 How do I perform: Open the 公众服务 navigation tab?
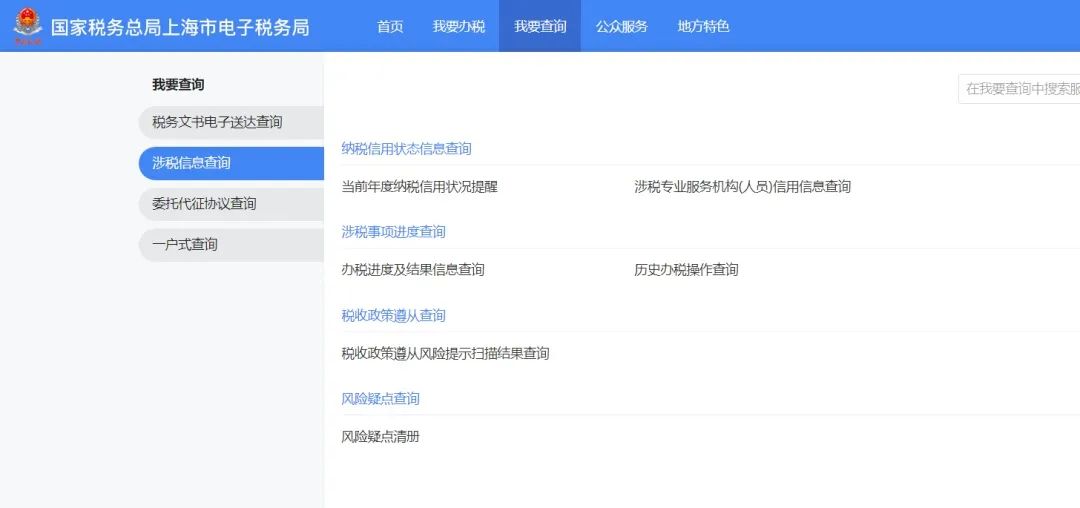tap(622, 26)
